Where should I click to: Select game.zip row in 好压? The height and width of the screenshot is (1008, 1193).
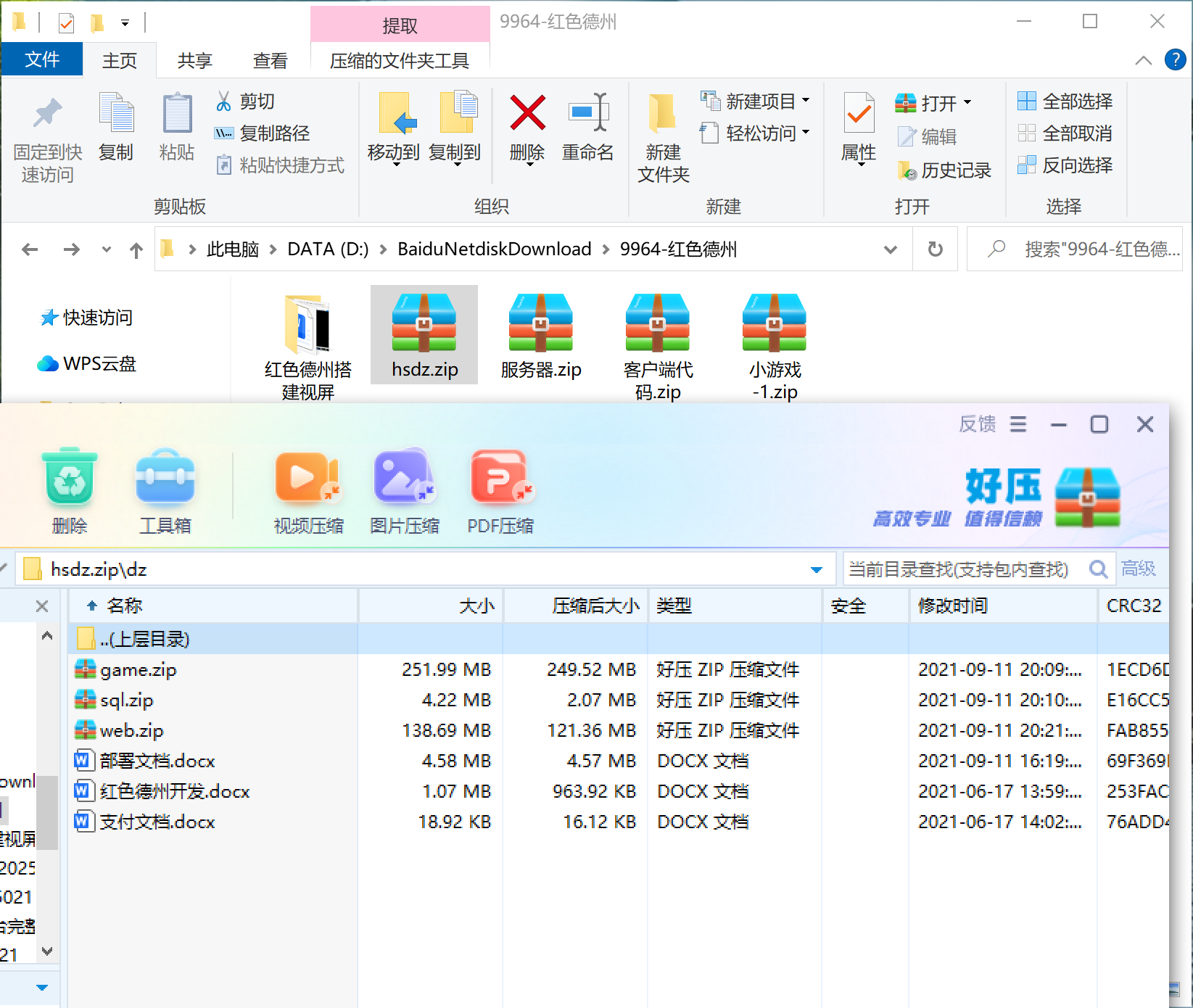point(618,669)
